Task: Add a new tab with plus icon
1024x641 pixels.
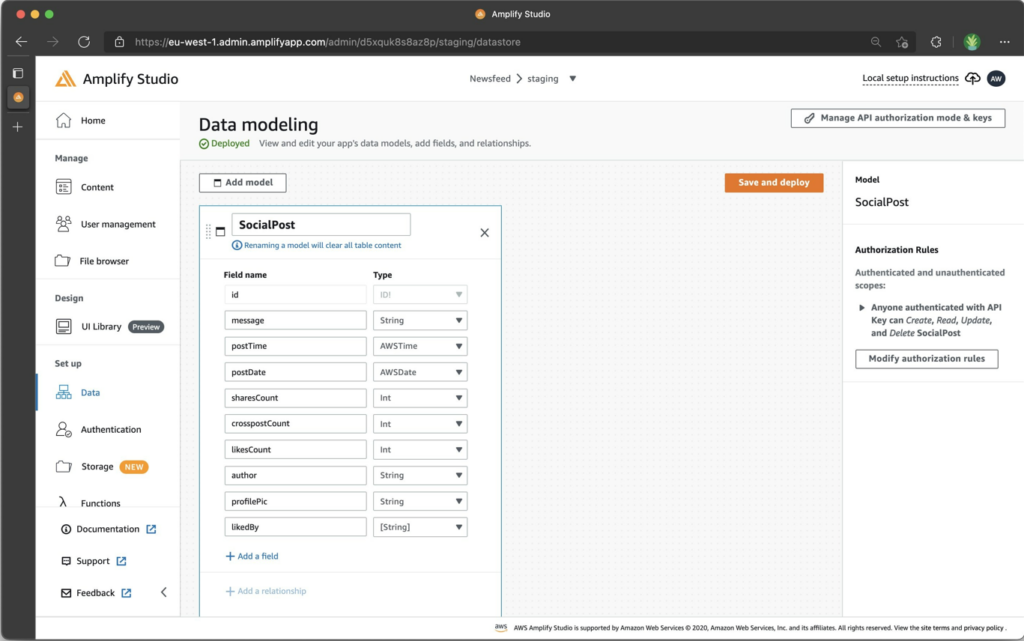Action: pos(18,127)
